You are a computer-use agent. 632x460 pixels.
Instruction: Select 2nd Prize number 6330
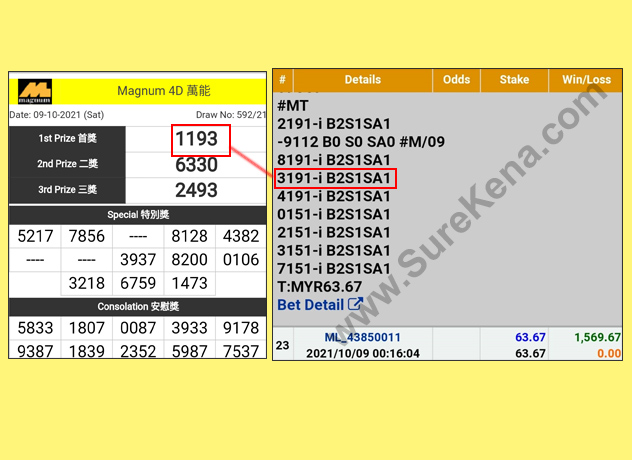pos(196,164)
